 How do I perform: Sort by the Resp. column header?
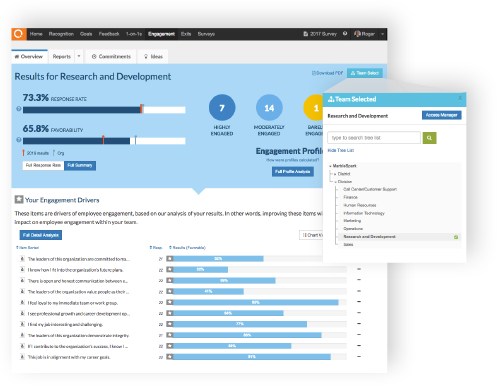pyautogui.click(x=156, y=248)
